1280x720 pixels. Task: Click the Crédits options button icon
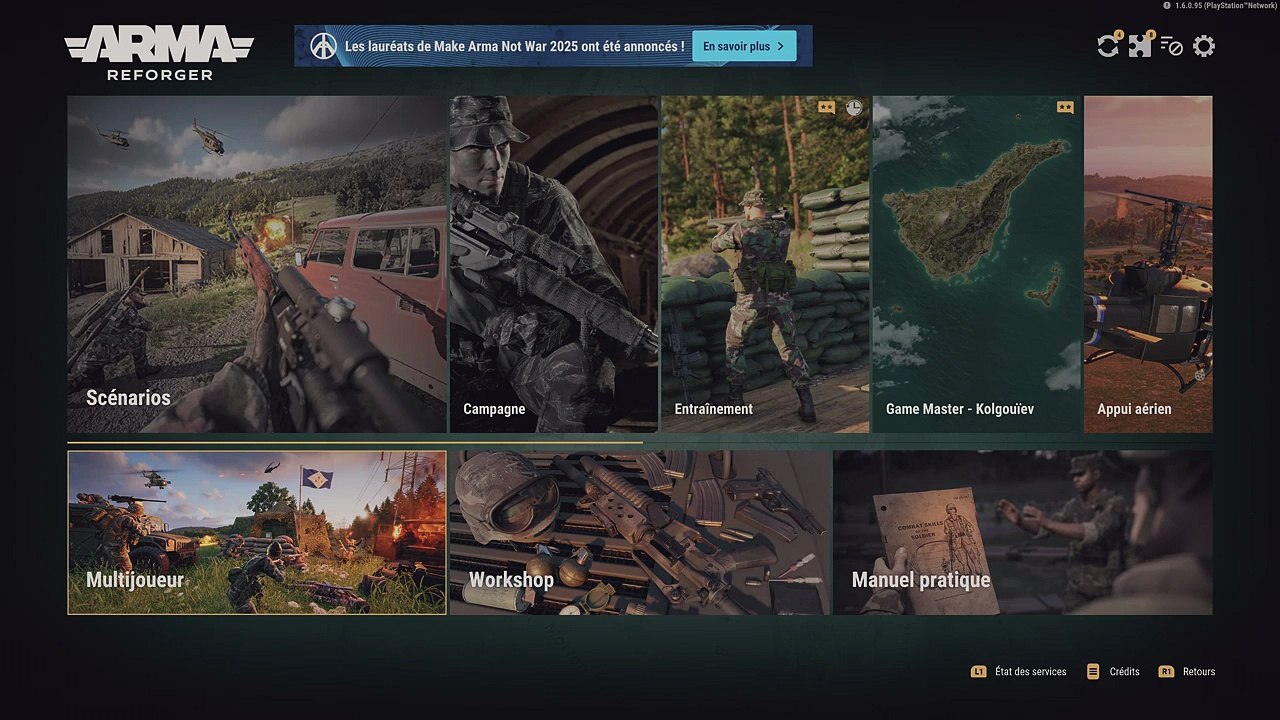[1093, 672]
